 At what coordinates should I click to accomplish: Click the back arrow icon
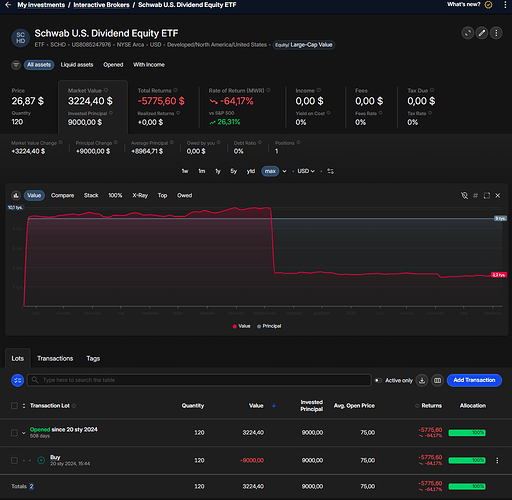(8, 5)
